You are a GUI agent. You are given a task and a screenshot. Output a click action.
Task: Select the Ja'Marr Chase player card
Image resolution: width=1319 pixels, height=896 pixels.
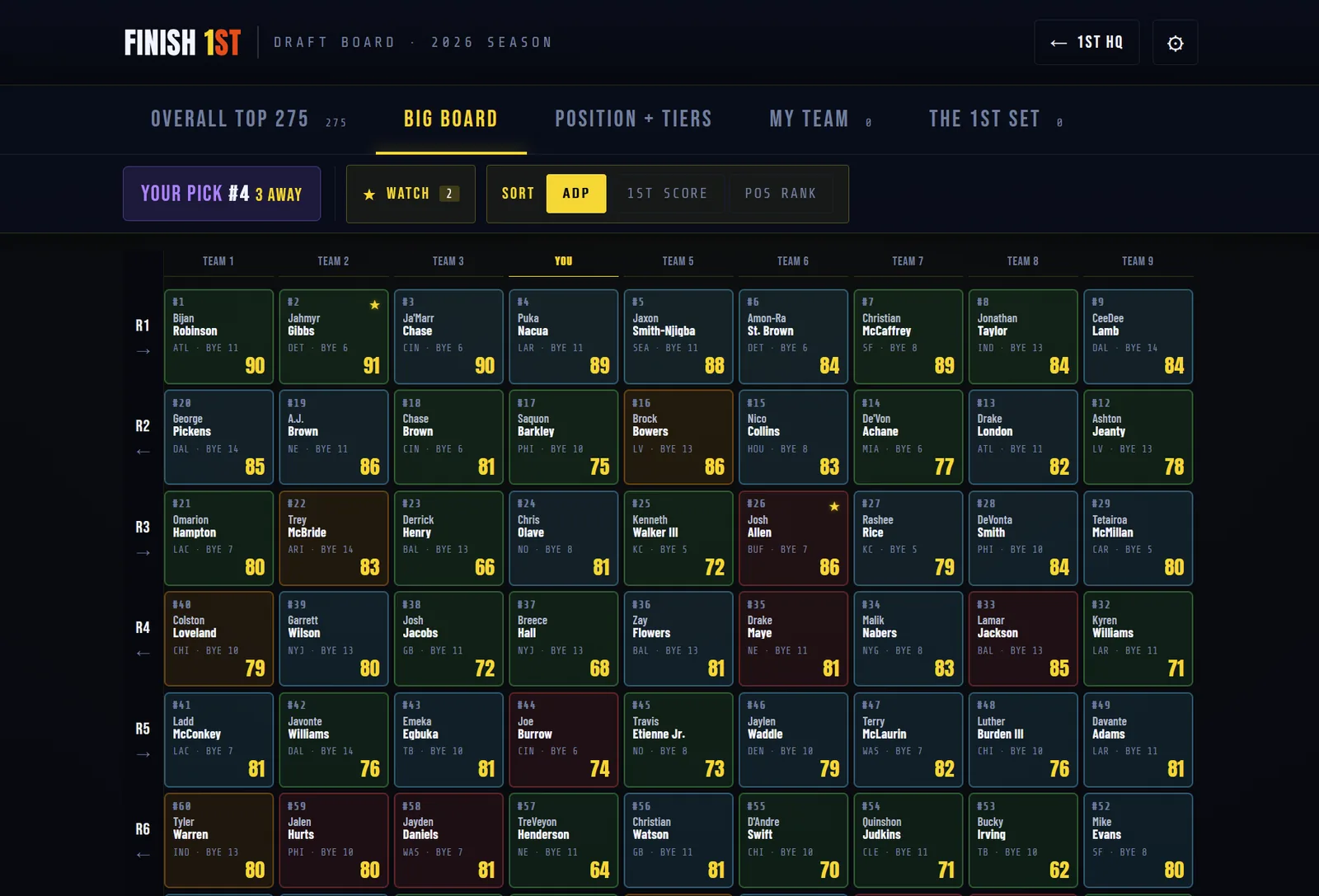pos(448,336)
